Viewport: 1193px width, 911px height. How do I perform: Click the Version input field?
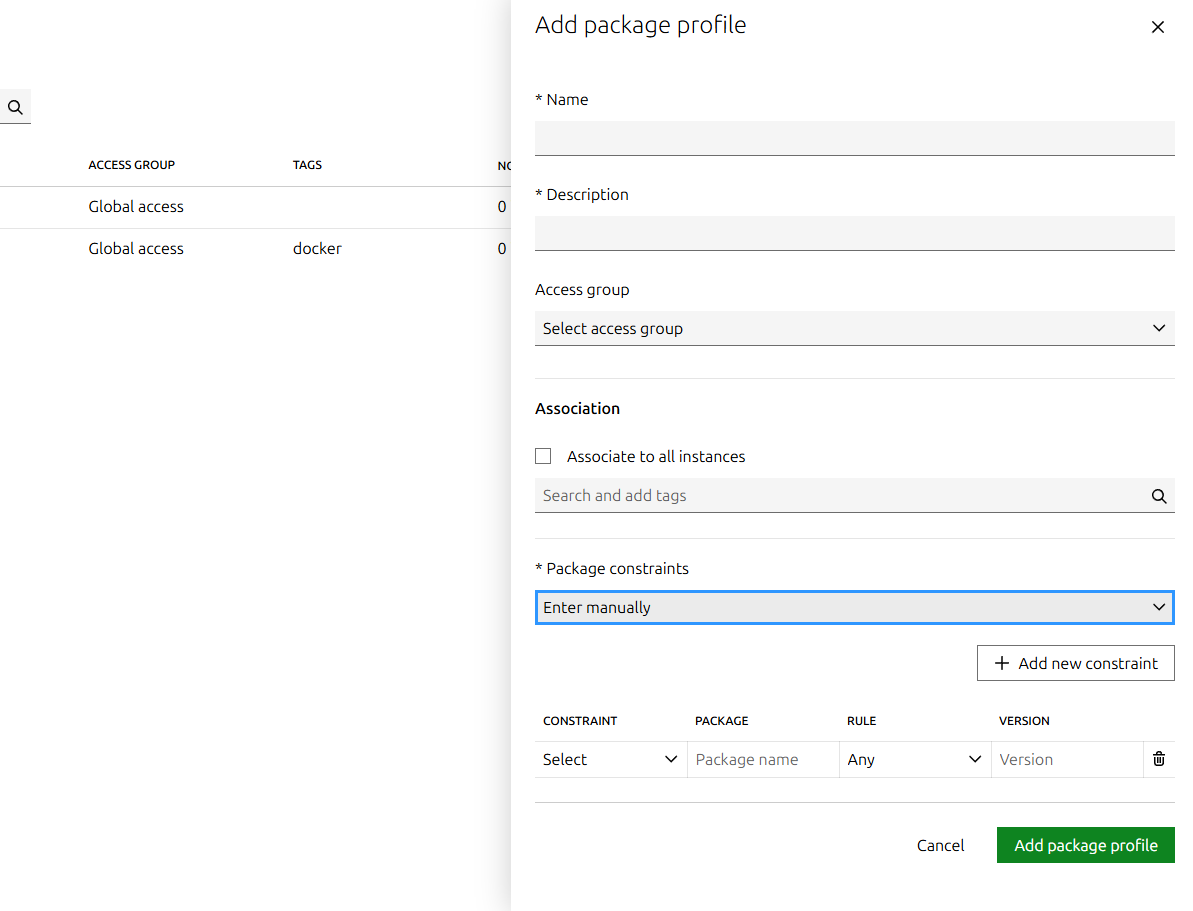click(x=1065, y=759)
